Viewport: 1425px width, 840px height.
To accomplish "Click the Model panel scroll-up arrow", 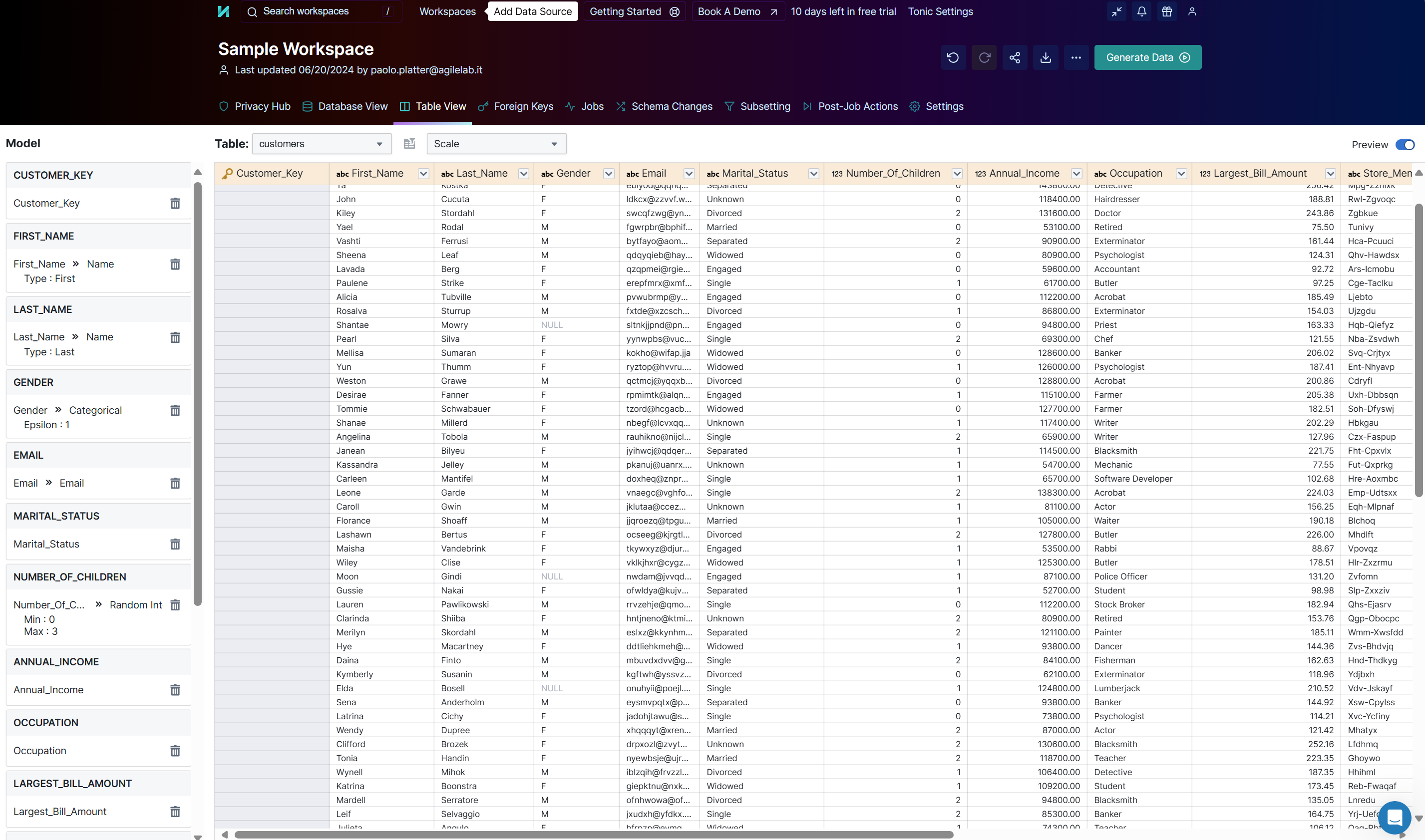I will tap(198, 172).
